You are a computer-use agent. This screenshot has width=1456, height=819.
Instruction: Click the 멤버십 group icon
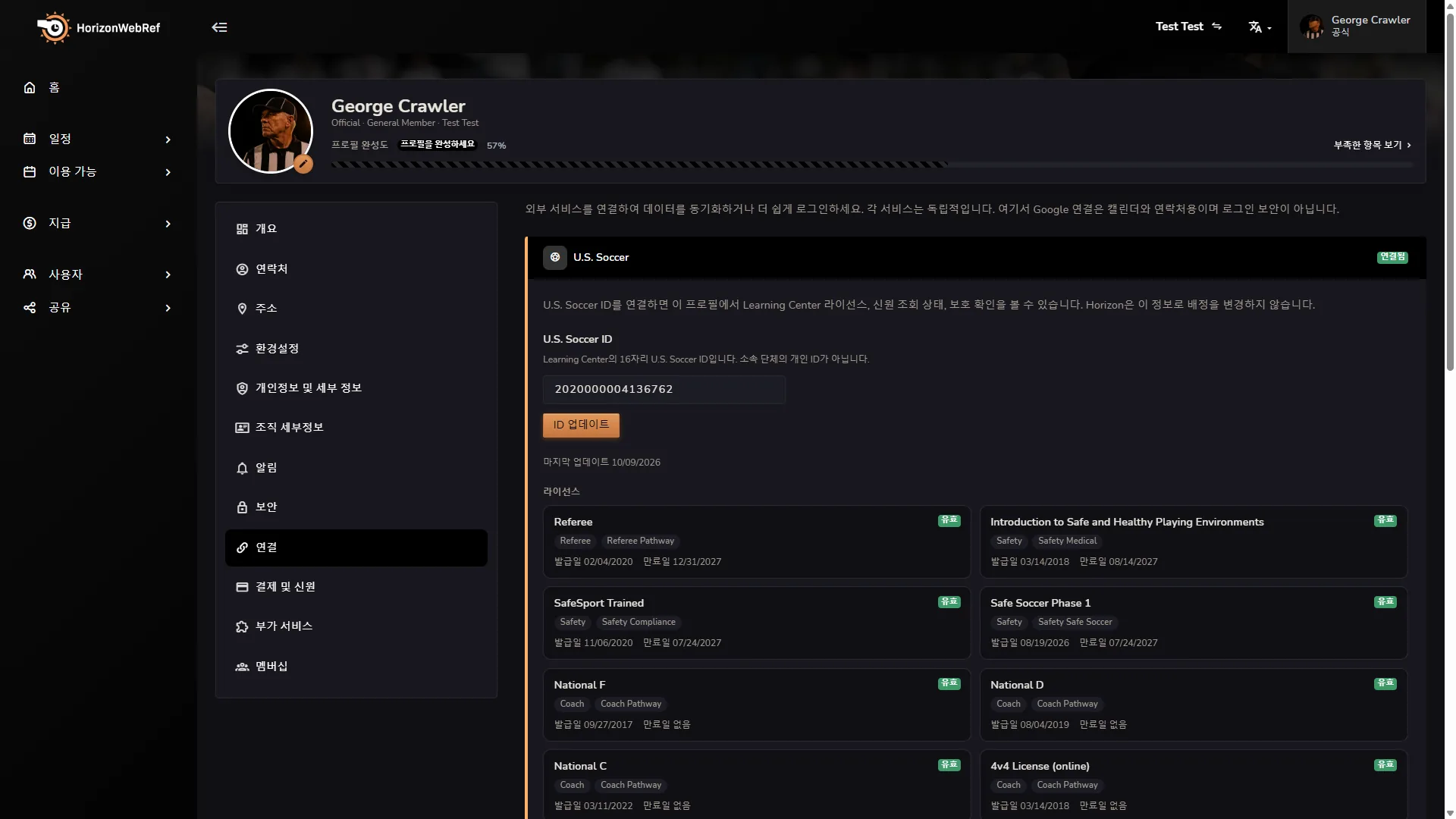(242, 667)
